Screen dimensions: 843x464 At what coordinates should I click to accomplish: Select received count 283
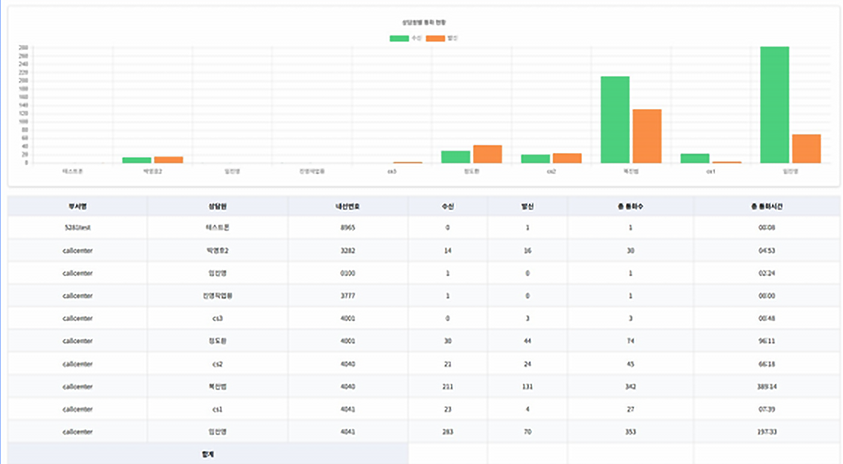pos(447,432)
